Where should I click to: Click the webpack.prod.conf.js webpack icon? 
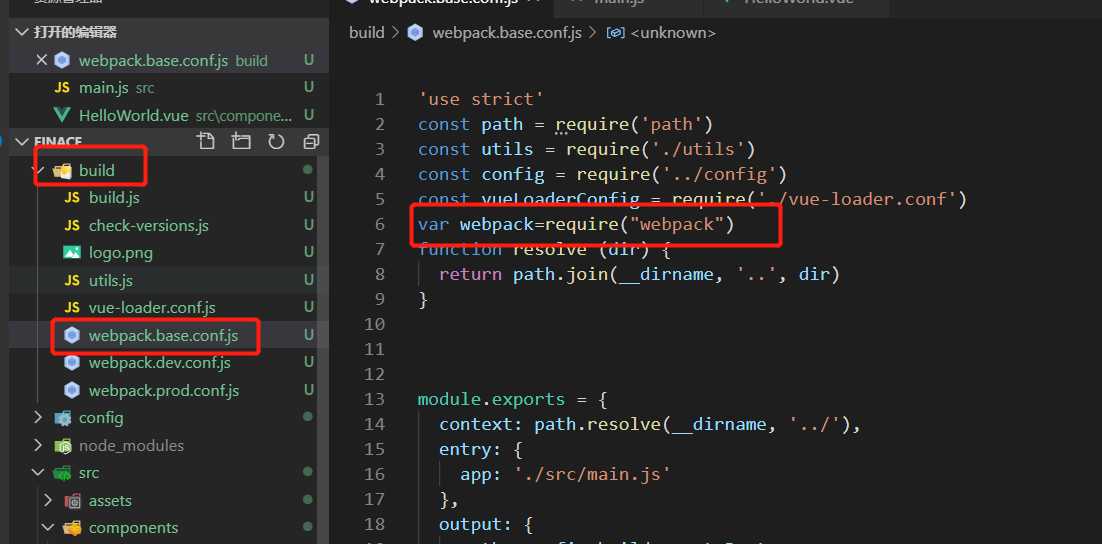[x=72, y=390]
